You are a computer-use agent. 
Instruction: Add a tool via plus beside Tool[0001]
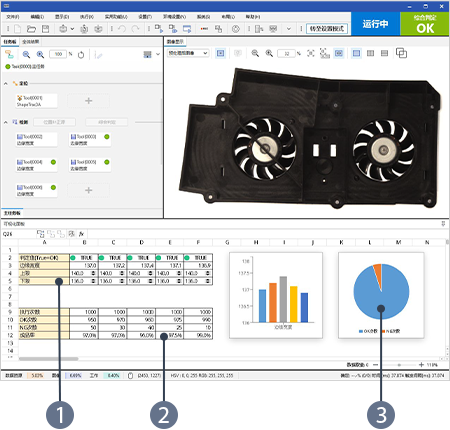[x=88, y=101]
